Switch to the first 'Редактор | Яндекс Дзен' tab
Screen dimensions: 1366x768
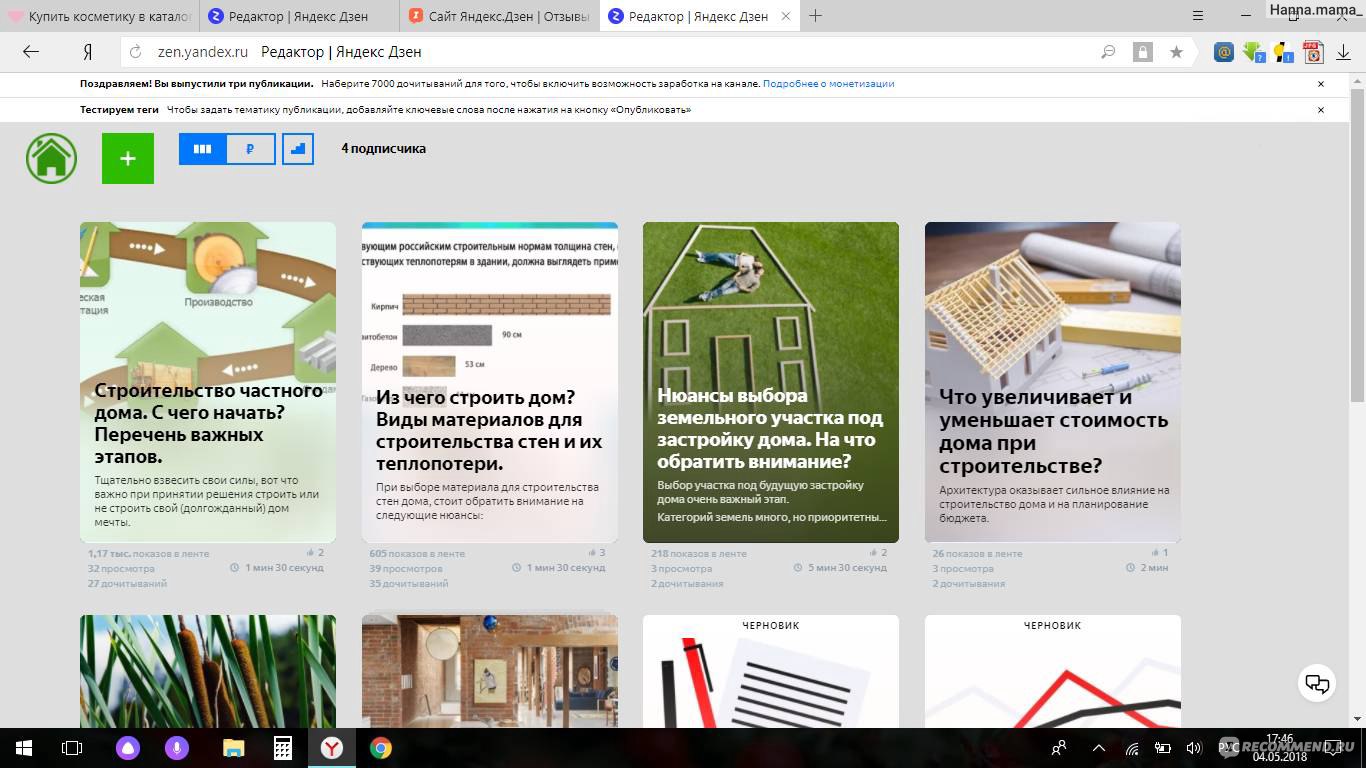point(300,16)
